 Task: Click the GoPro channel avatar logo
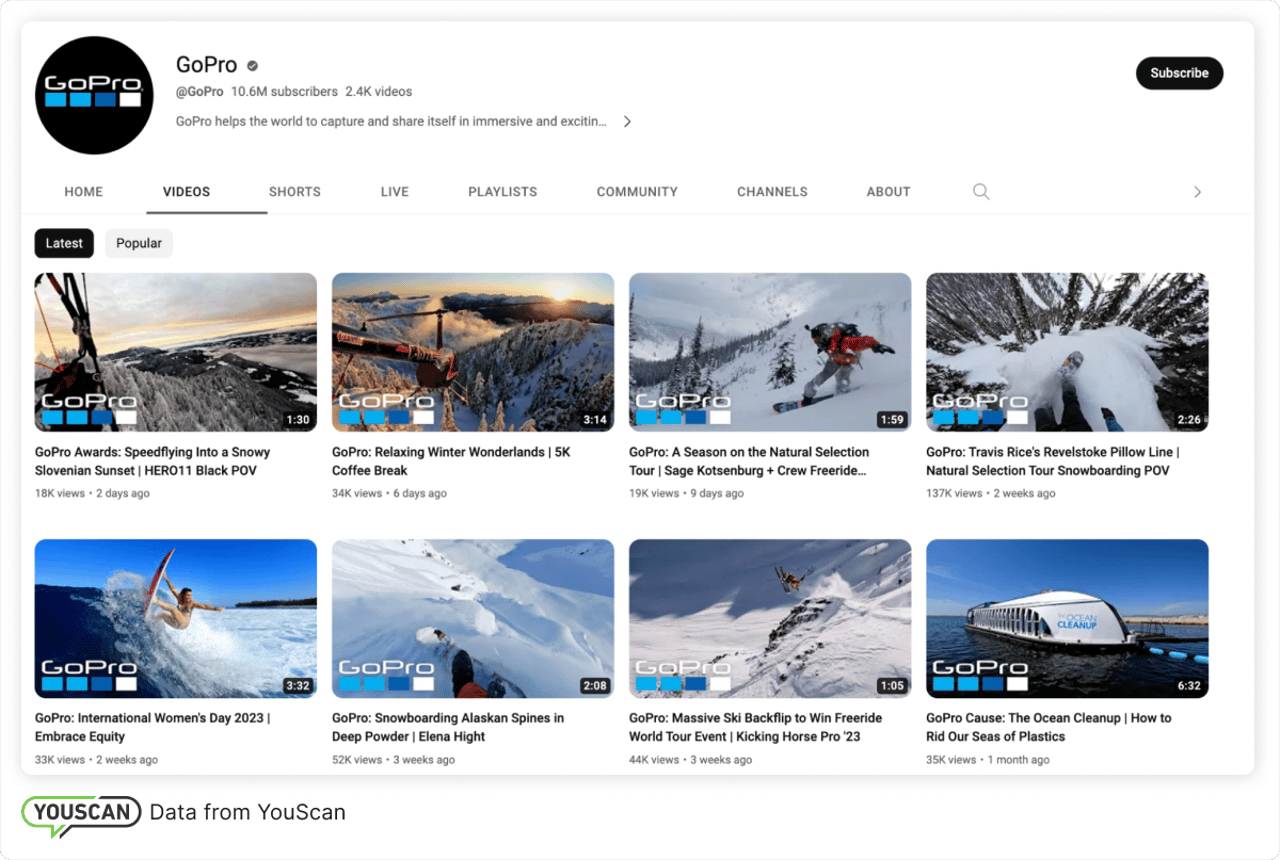94,96
